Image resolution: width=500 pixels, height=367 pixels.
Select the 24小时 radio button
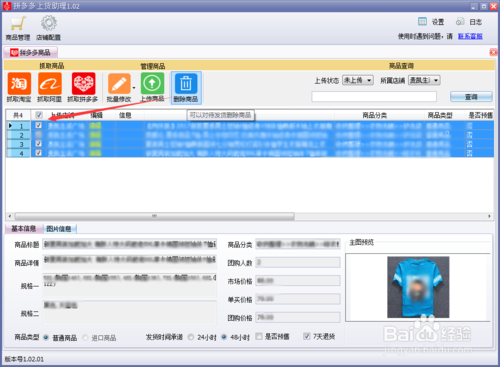[191, 337]
